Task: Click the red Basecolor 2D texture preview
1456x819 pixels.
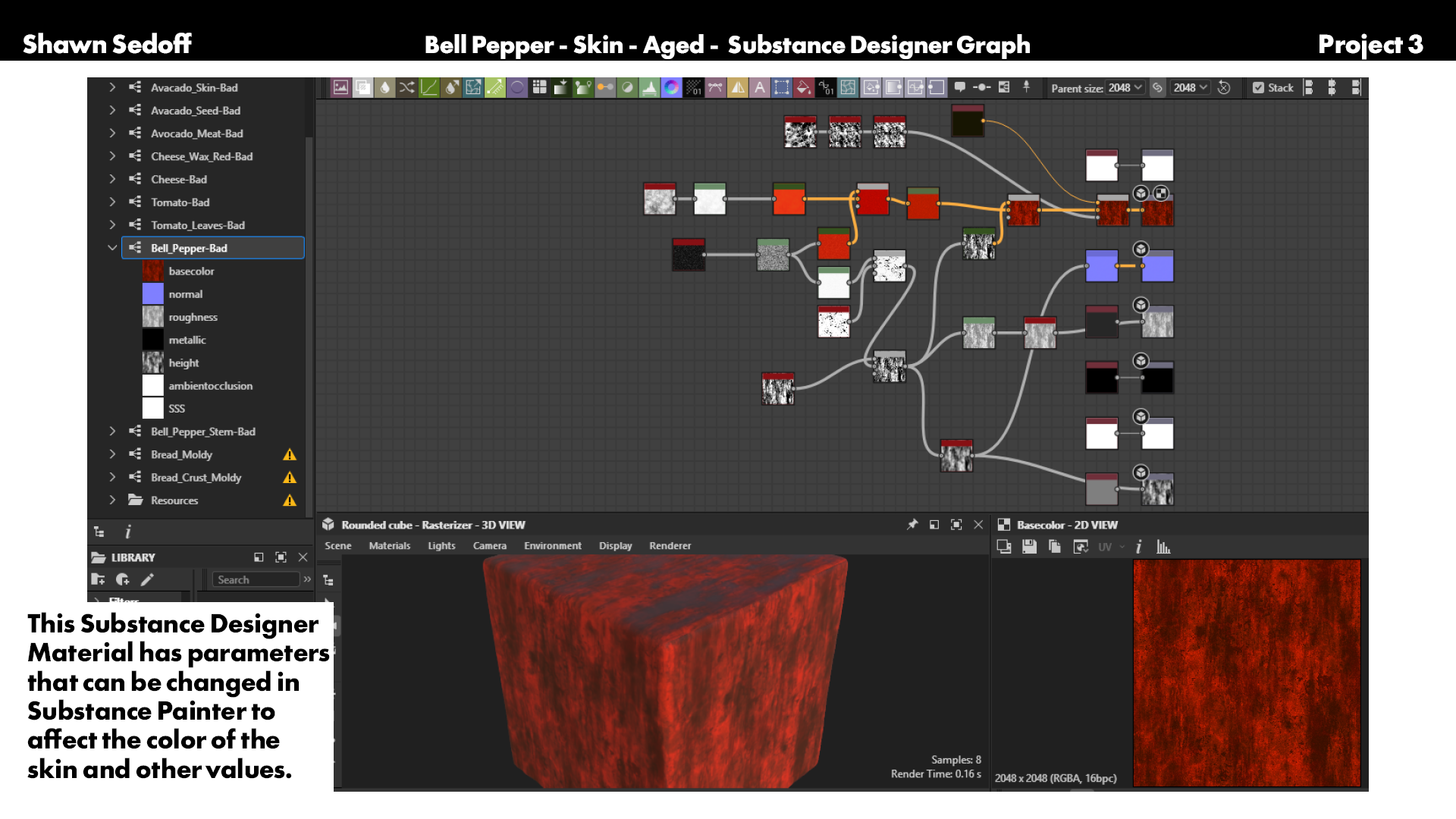Action: click(1247, 673)
